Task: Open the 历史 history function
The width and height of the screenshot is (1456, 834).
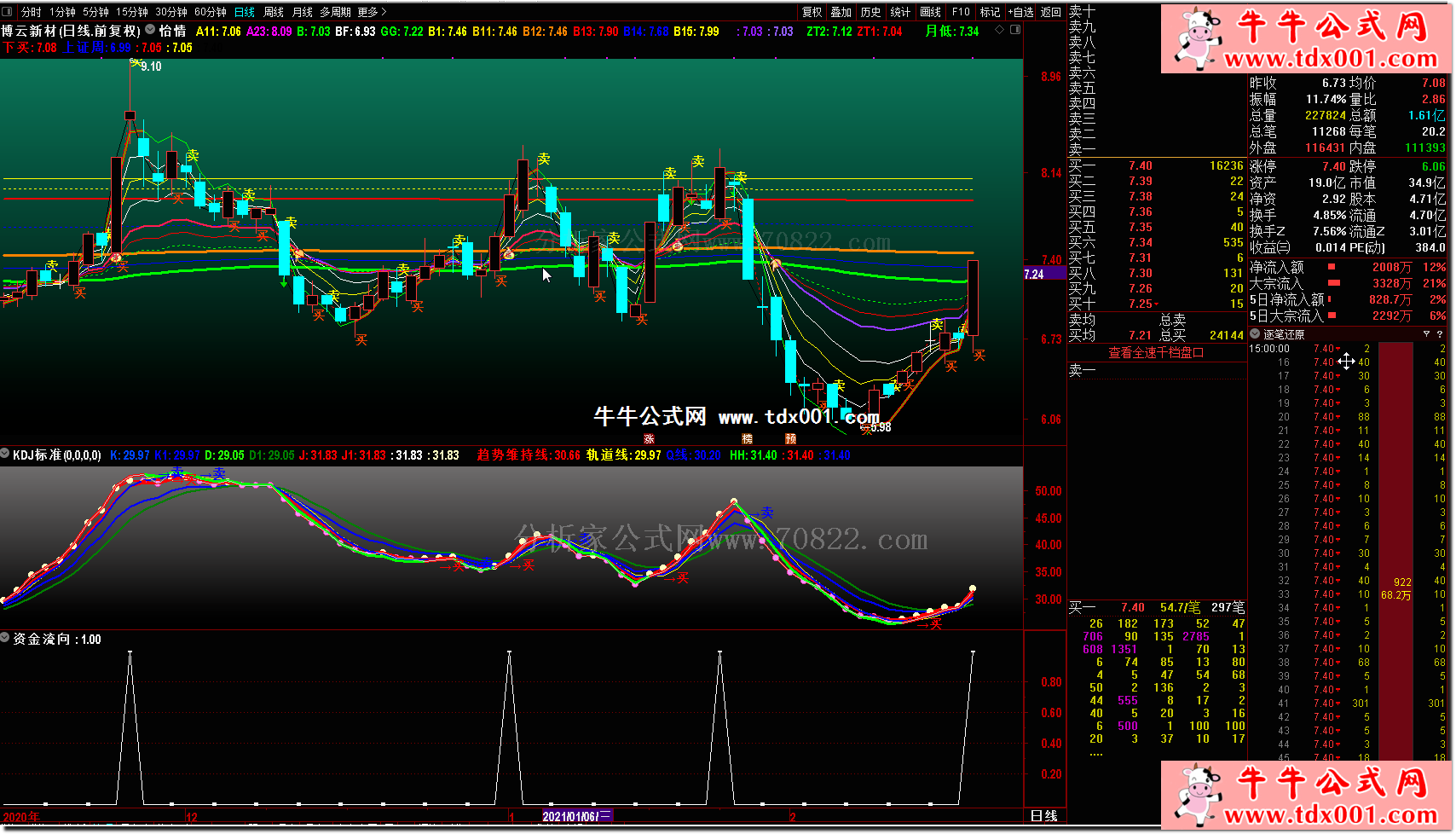Action: (x=870, y=12)
